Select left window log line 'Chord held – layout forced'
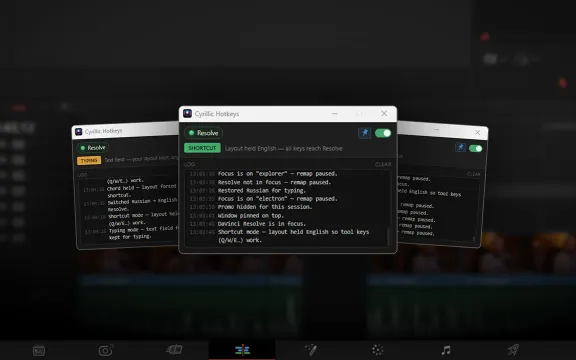The height and width of the screenshot is (360, 576). (x=141, y=187)
